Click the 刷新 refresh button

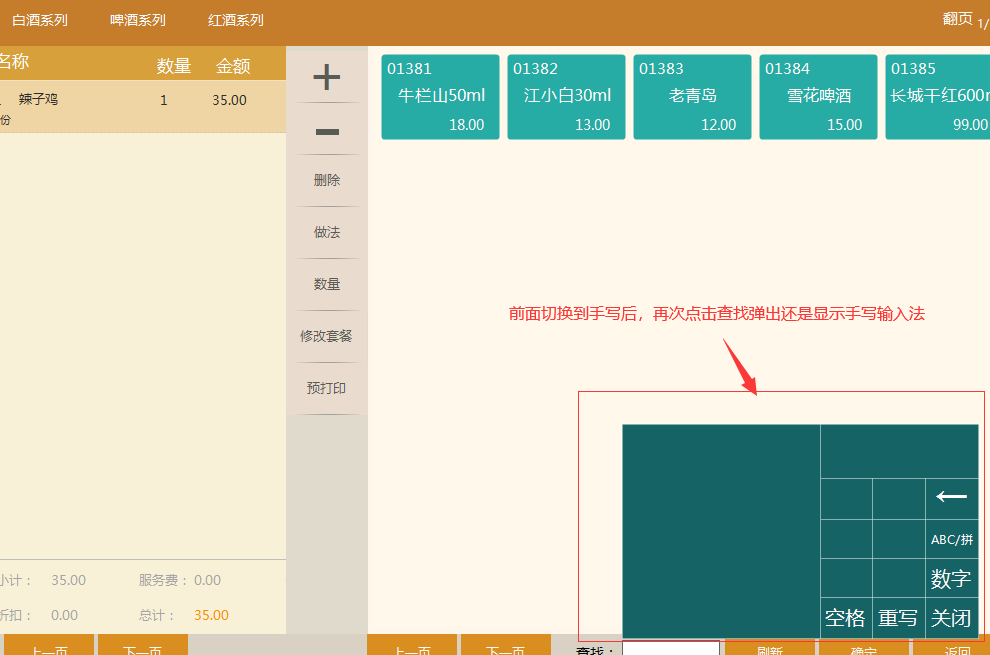(x=770, y=649)
